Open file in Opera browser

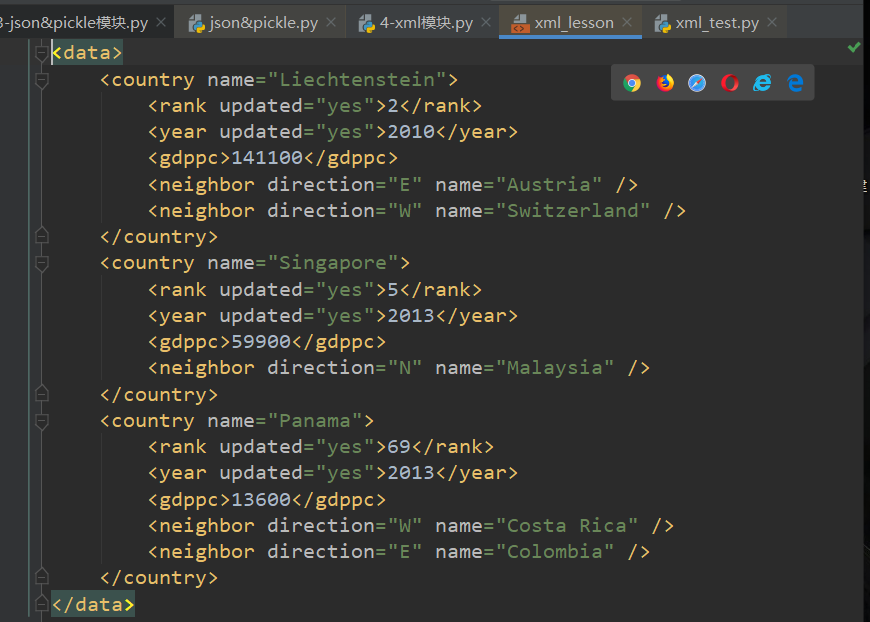[x=730, y=83]
